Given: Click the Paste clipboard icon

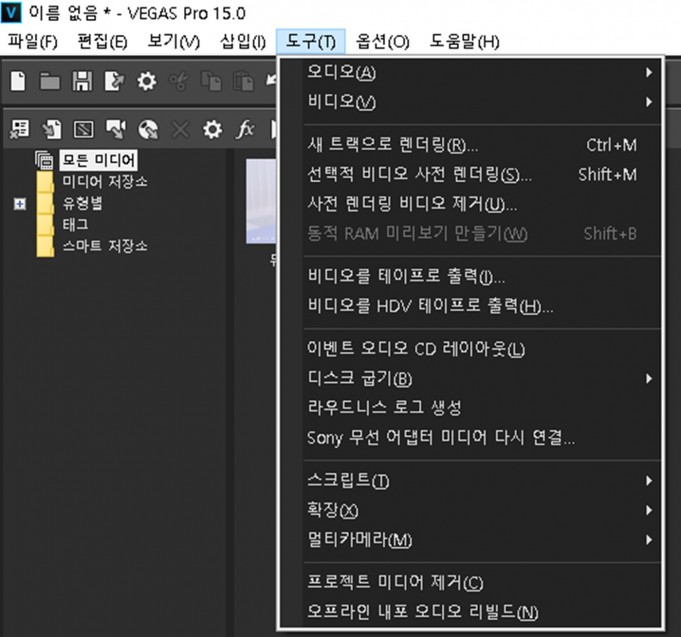Looking at the screenshot, I should pos(243,81).
